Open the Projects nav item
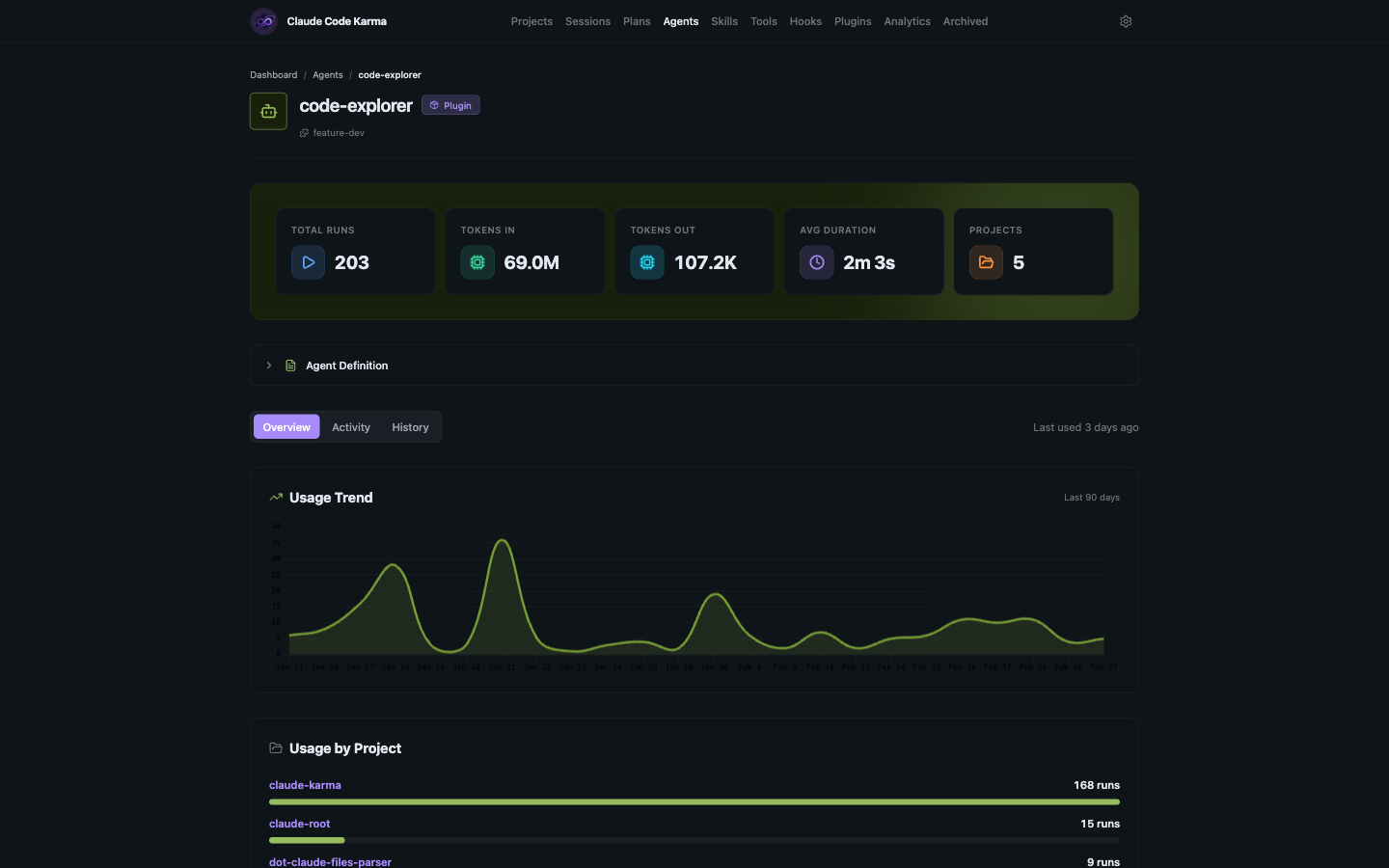The width and height of the screenshot is (1389, 868). point(531,21)
